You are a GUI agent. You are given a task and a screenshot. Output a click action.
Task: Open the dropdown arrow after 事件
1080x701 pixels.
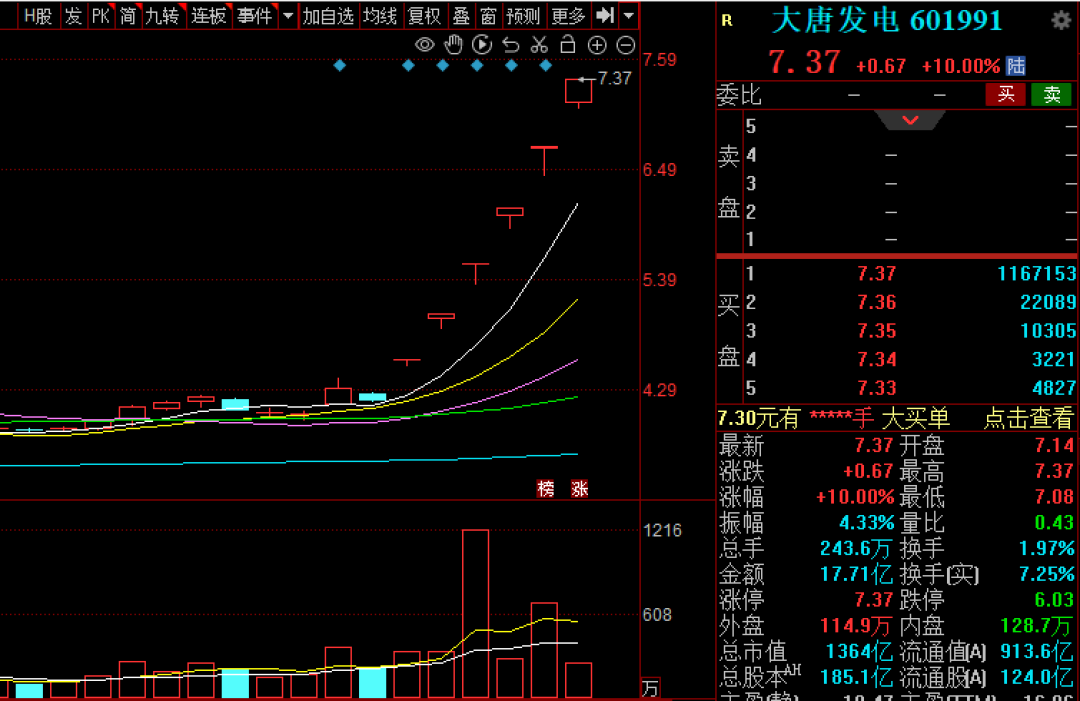coord(288,15)
